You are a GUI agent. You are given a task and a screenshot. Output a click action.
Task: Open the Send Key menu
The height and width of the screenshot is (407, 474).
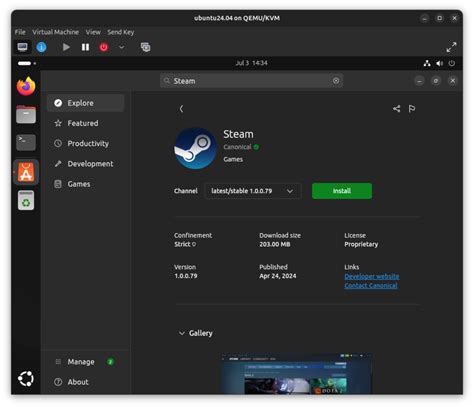point(120,32)
